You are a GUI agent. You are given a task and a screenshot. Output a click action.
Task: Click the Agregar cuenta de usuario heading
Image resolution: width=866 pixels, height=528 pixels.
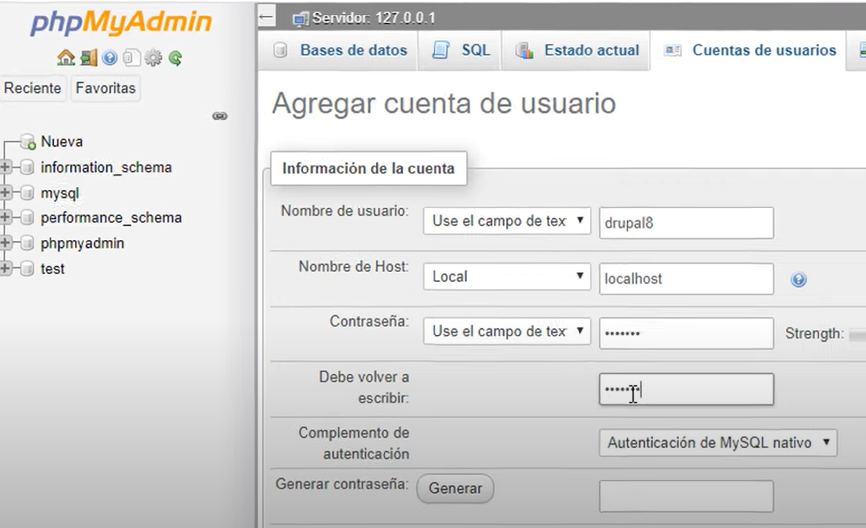tap(444, 103)
